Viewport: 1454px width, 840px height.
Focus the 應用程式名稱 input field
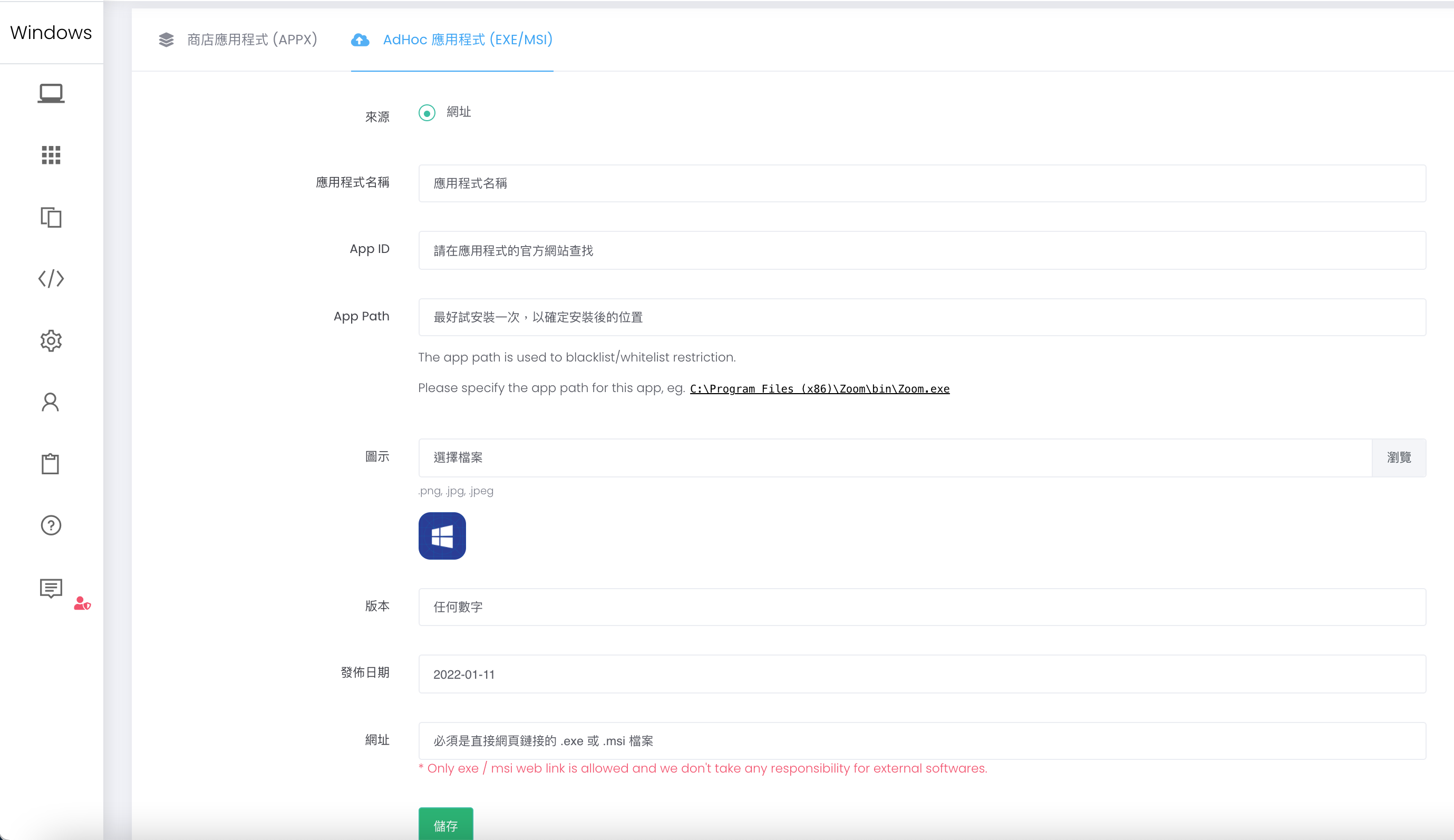pos(922,183)
